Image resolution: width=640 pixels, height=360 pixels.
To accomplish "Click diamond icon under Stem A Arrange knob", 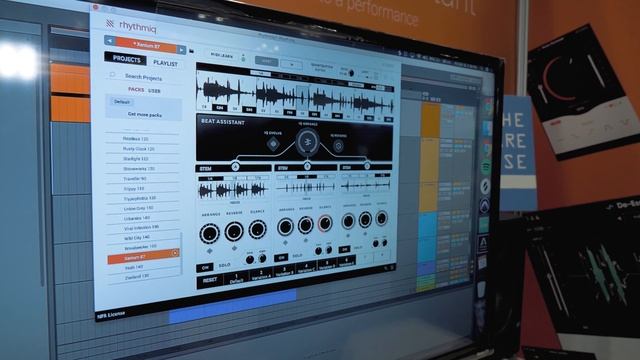I will tap(209, 251).
